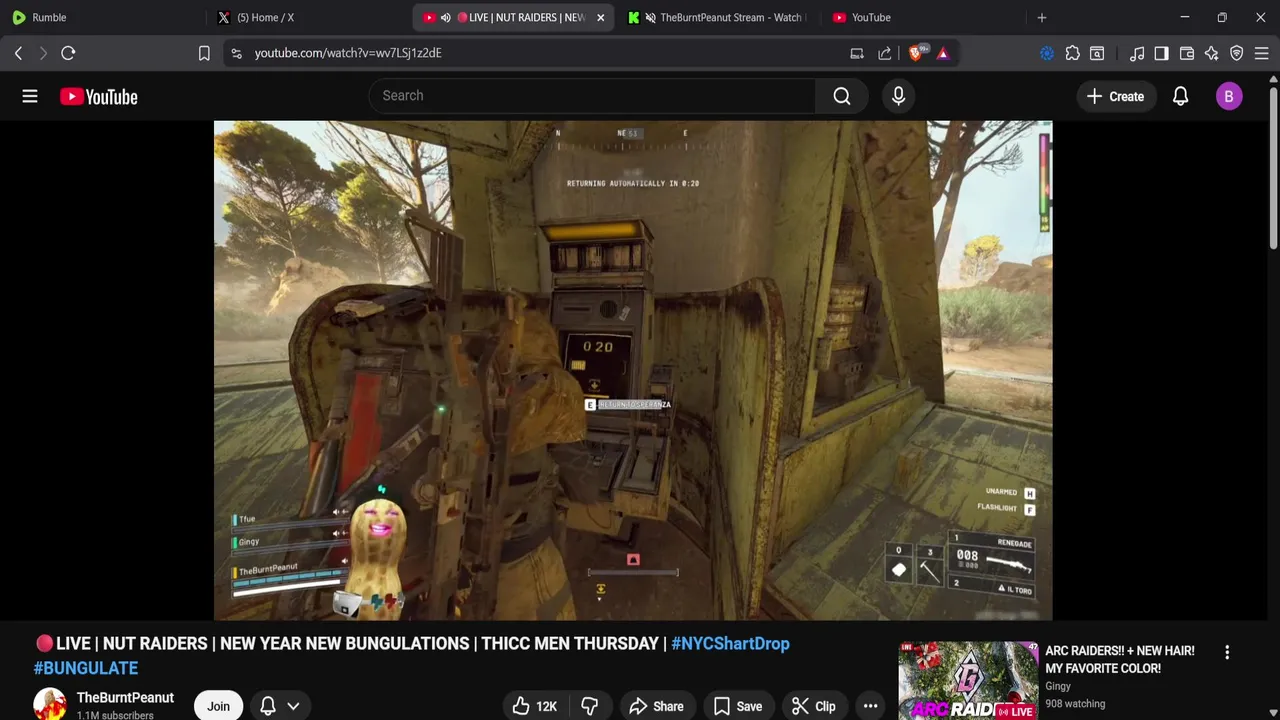1280x720 pixels.
Task: Toggle the browser sidebar panel
Action: [x=1161, y=53]
